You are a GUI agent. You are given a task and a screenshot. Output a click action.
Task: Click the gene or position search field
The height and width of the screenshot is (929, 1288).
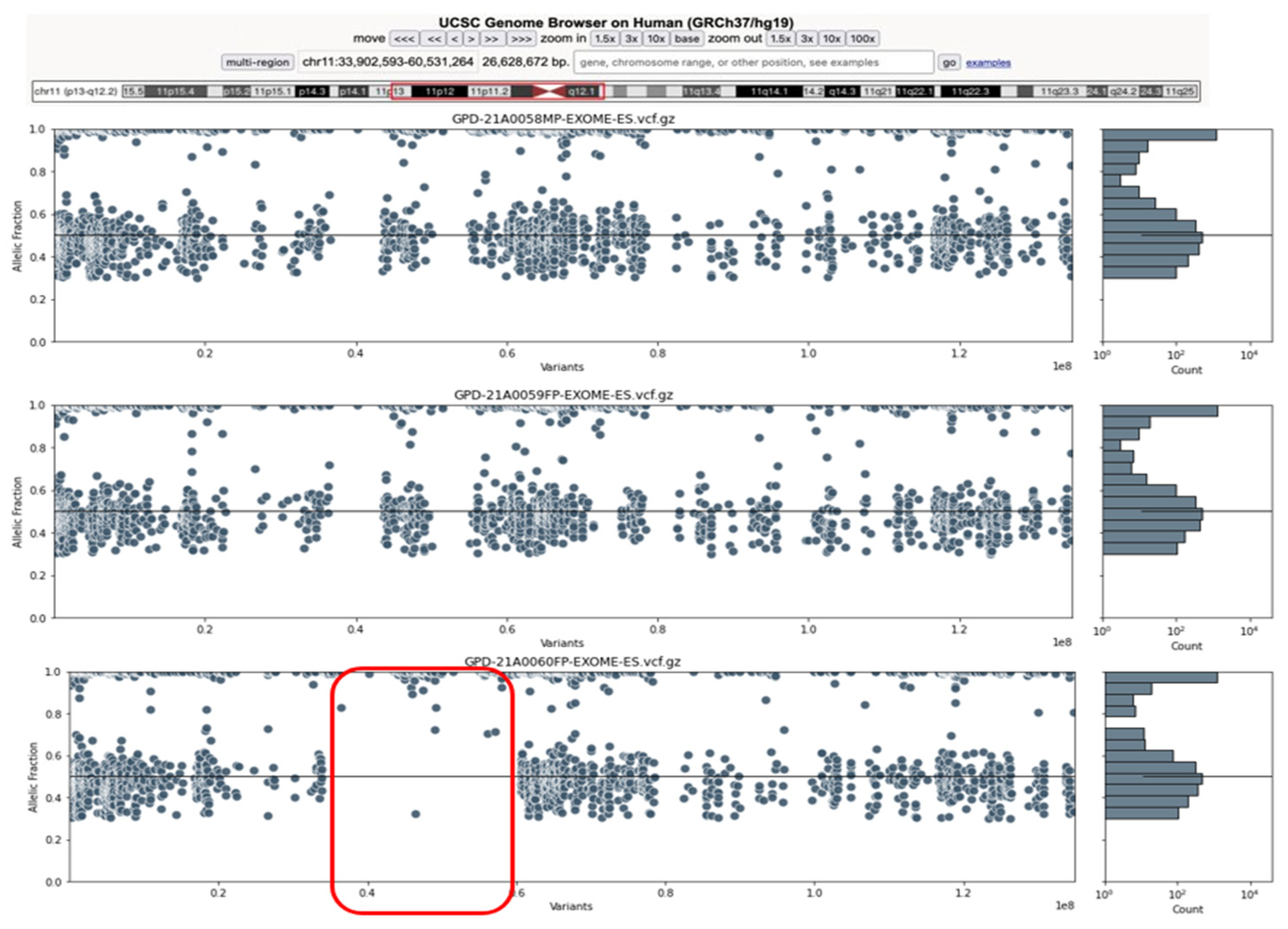coord(753,62)
